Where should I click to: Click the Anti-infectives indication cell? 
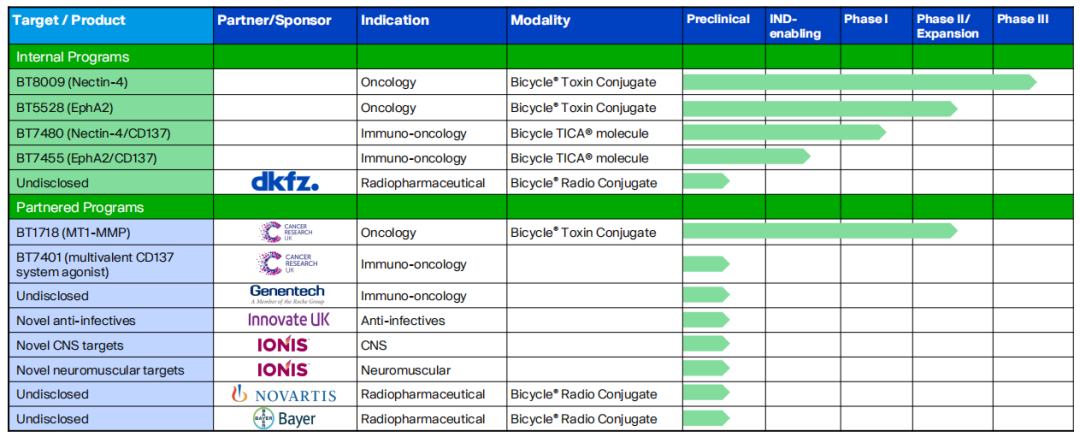(403, 320)
